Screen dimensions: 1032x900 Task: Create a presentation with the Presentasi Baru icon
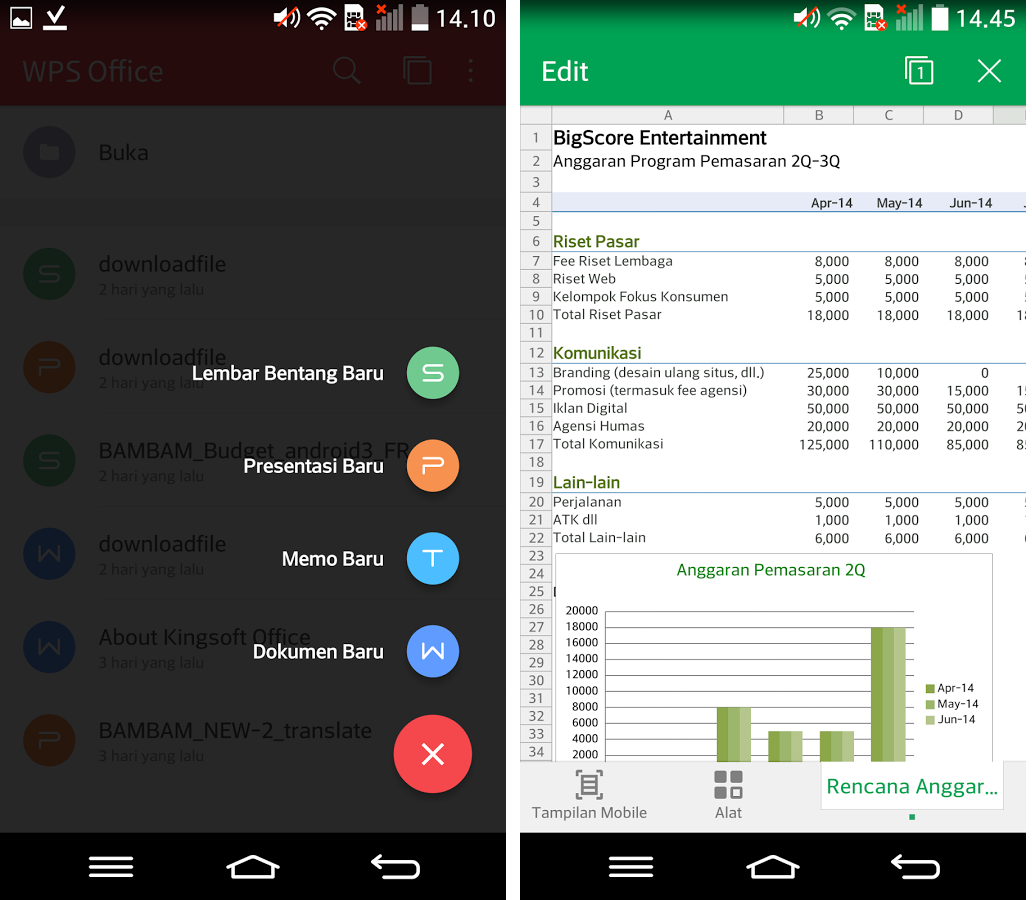tap(433, 466)
